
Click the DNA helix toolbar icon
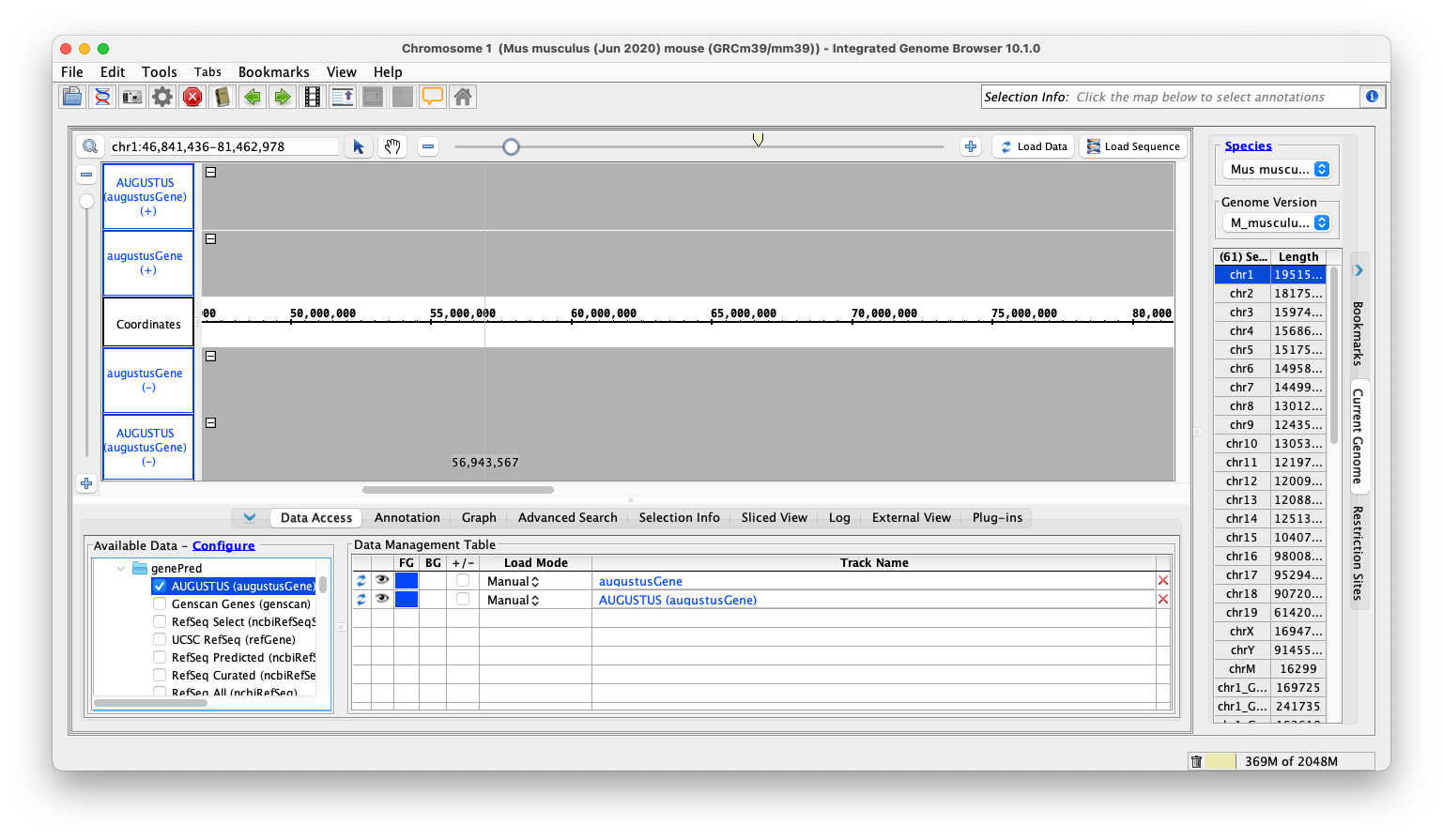[x=102, y=97]
